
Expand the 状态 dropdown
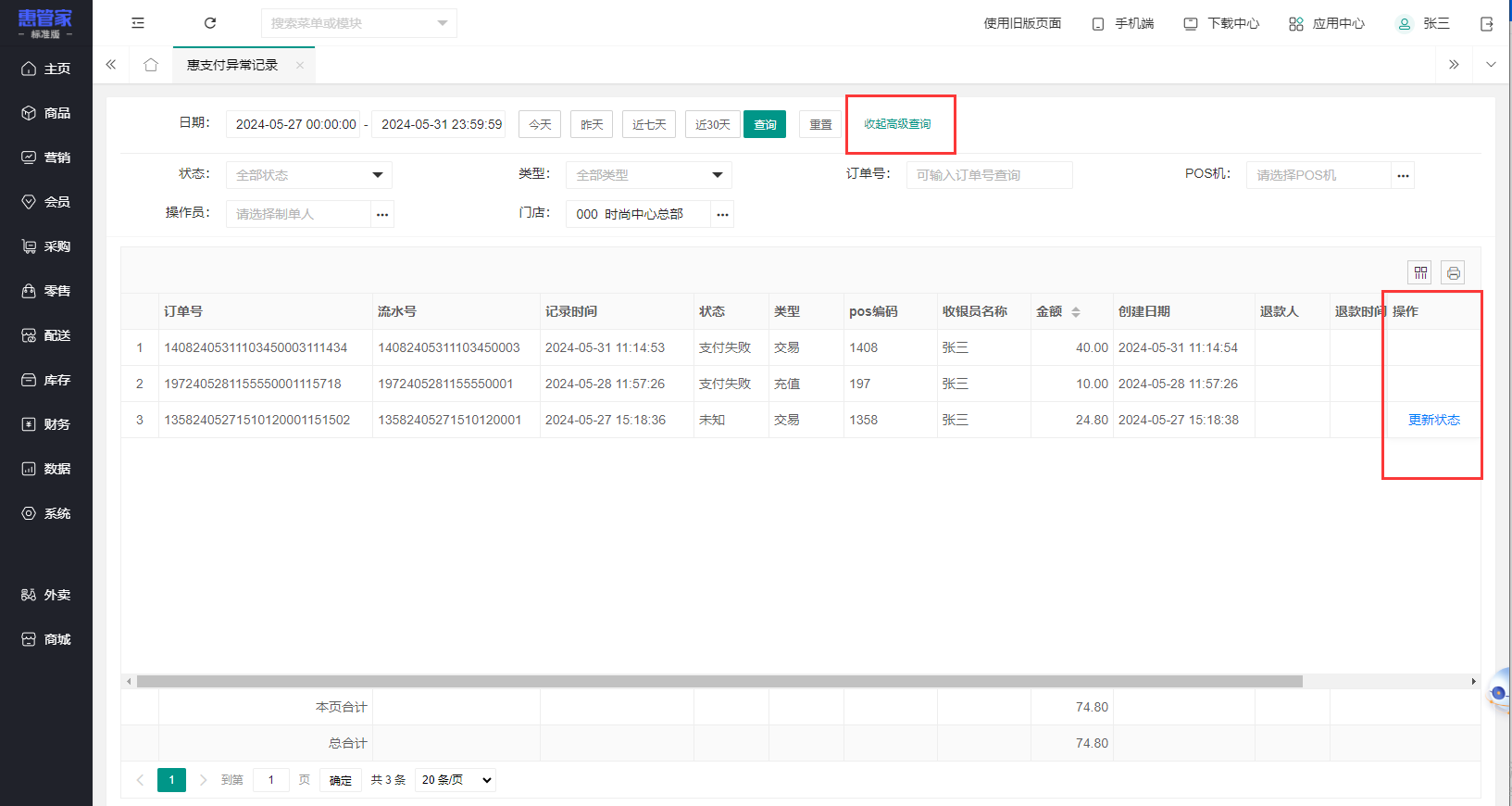coord(309,175)
